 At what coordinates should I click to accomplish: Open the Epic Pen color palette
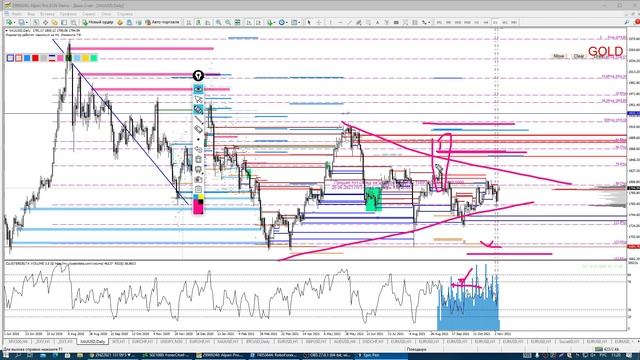(x=198, y=204)
